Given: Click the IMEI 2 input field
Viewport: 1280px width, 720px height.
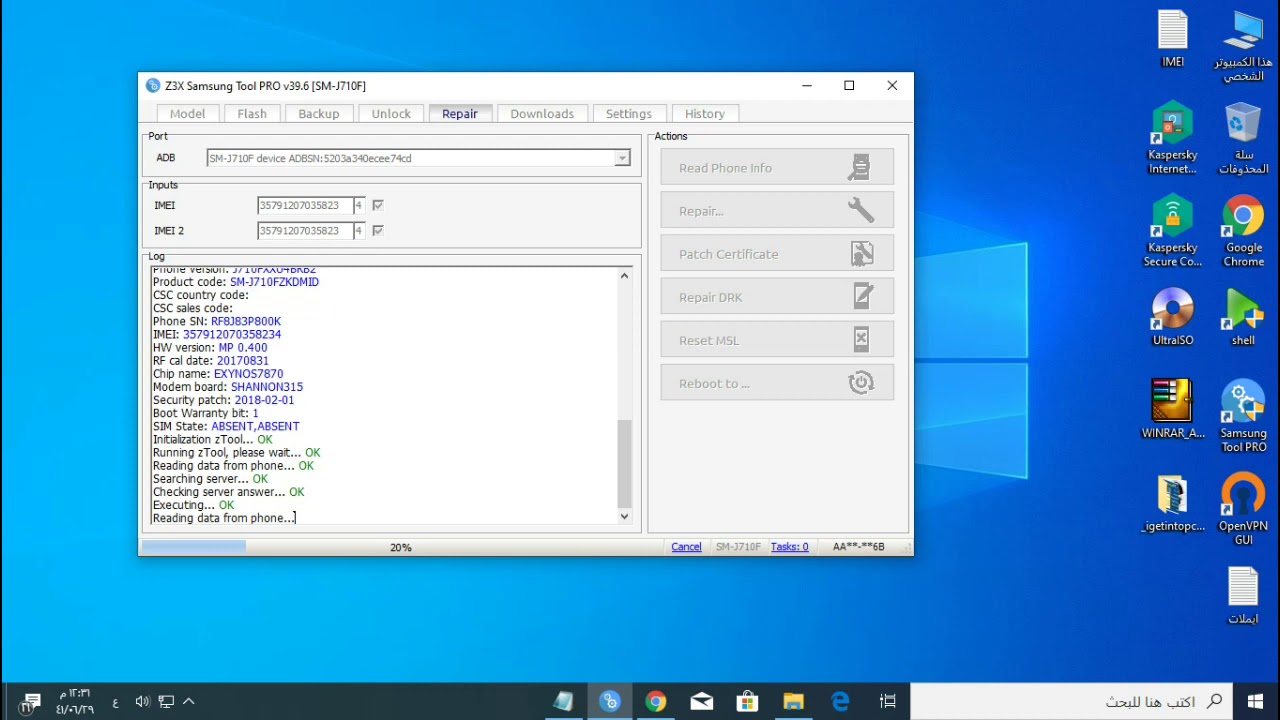Looking at the screenshot, I should (x=304, y=230).
